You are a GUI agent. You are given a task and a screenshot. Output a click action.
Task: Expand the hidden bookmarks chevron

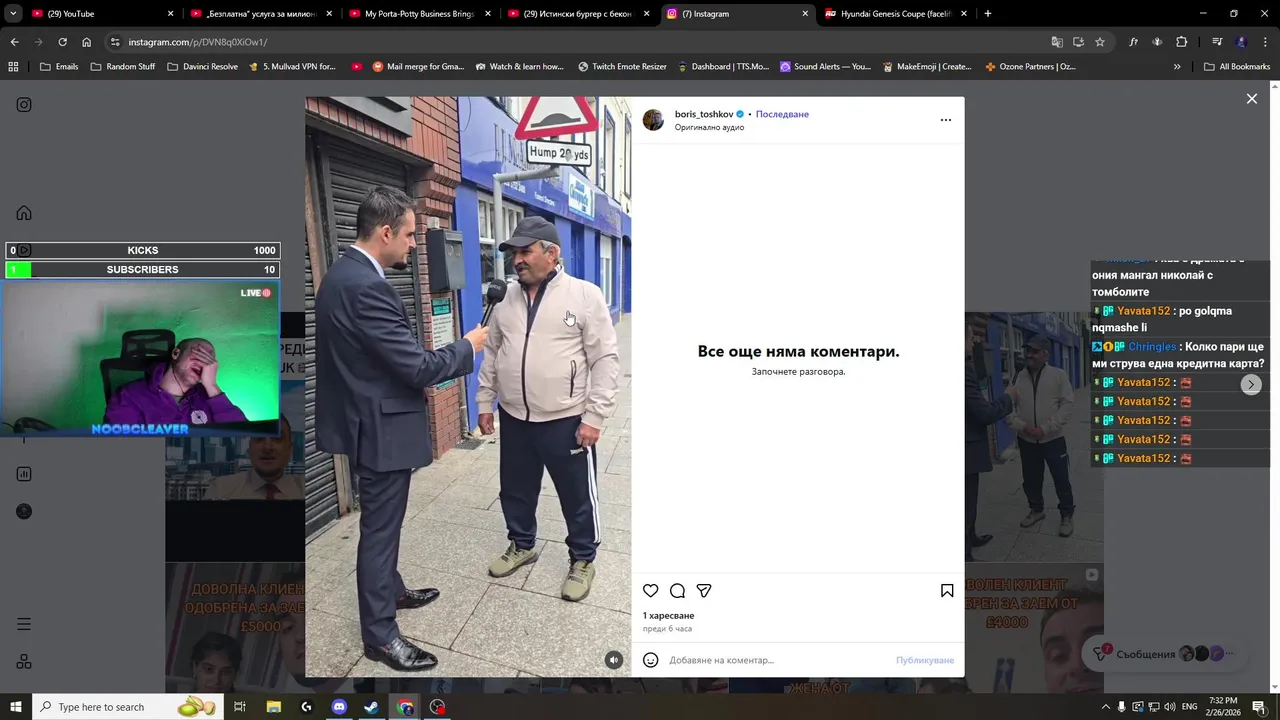coord(1177,67)
